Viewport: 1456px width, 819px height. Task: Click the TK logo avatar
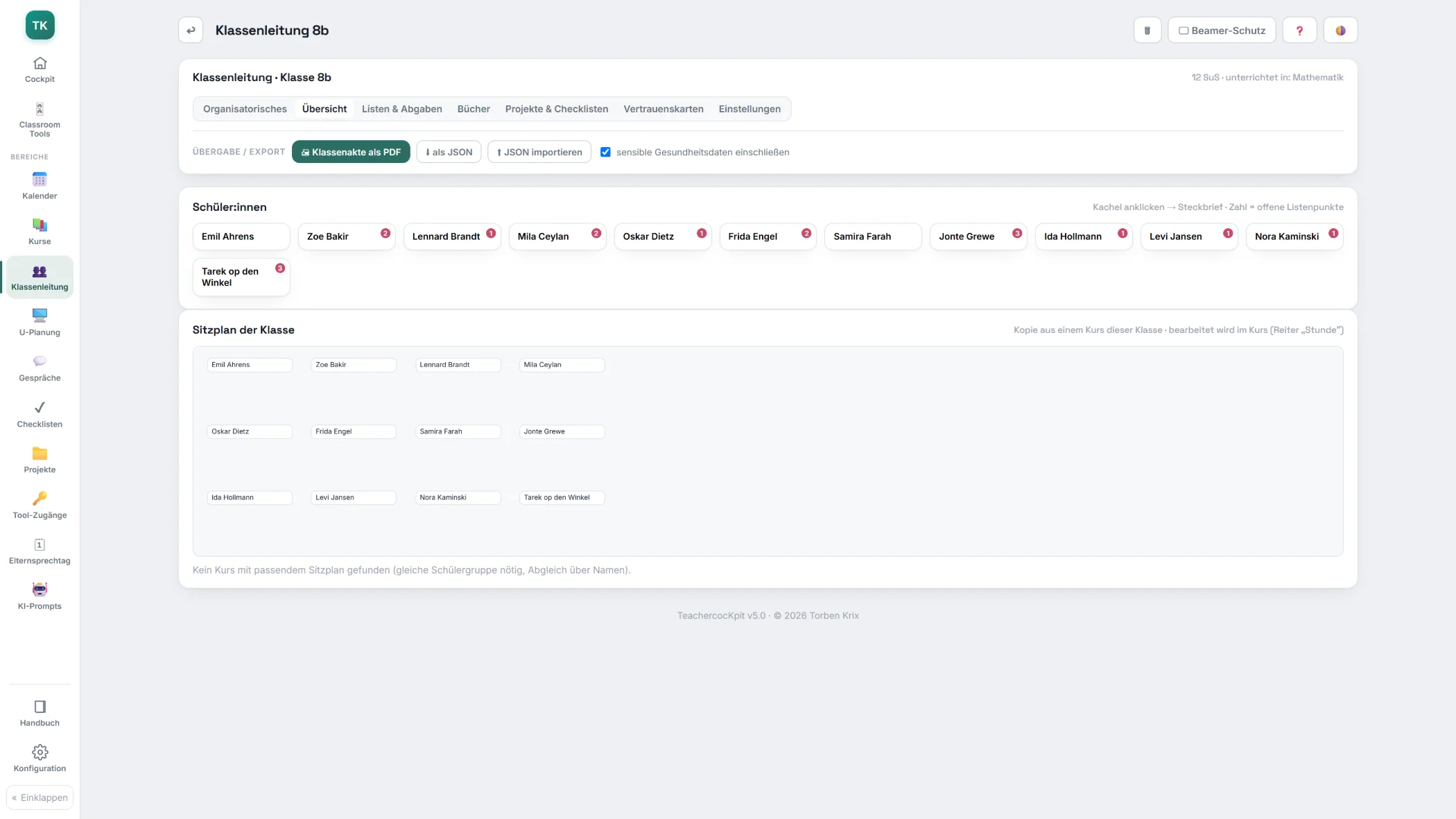tap(40, 26)
